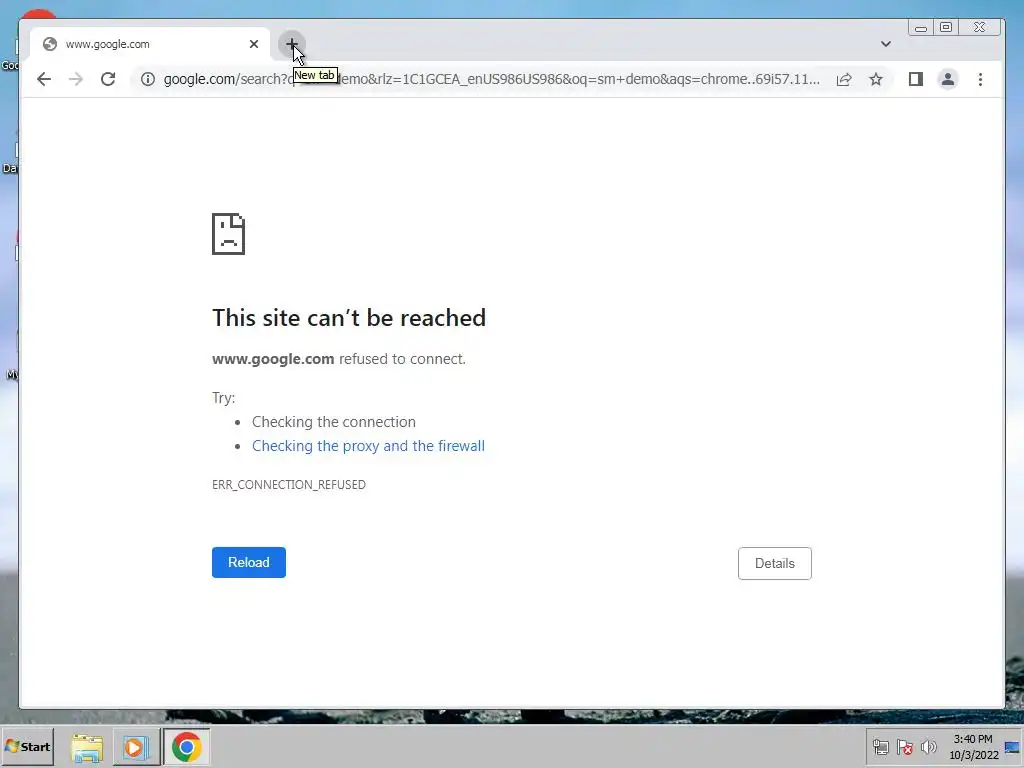Open a new tab with plus button

[x=292, y=44]
